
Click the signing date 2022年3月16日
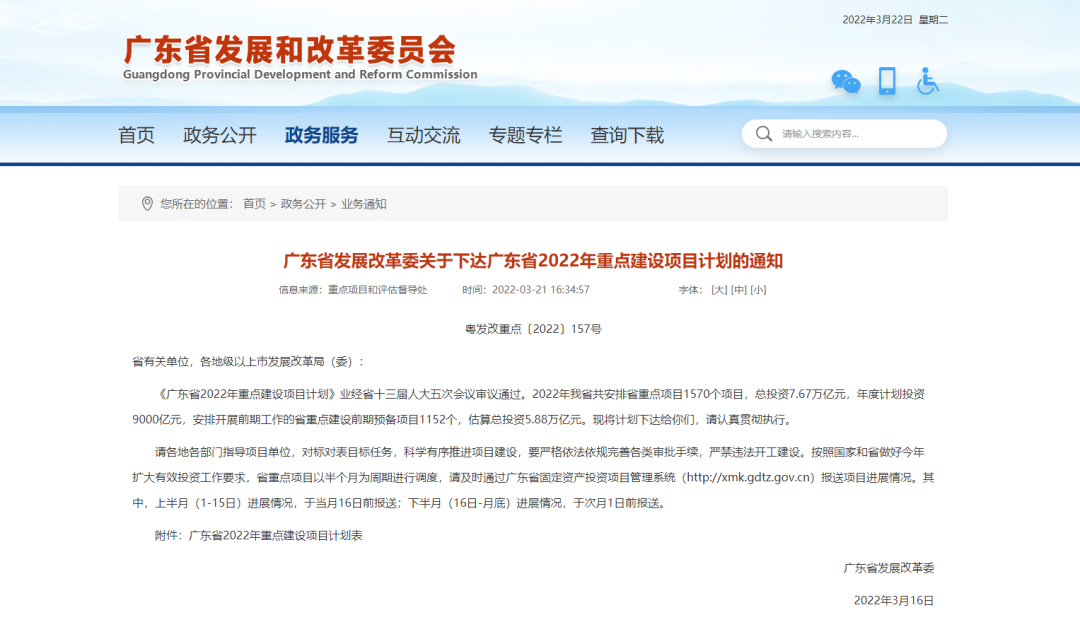[894, 601]
